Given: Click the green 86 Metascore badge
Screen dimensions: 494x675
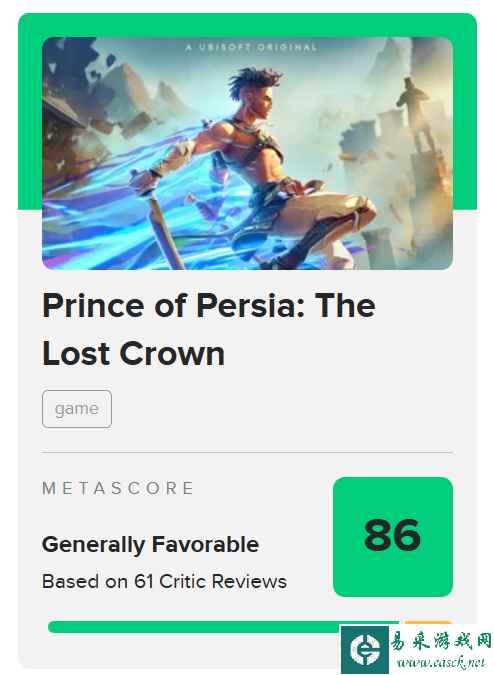Looking at the screenshot, I should tap(393, 536).
